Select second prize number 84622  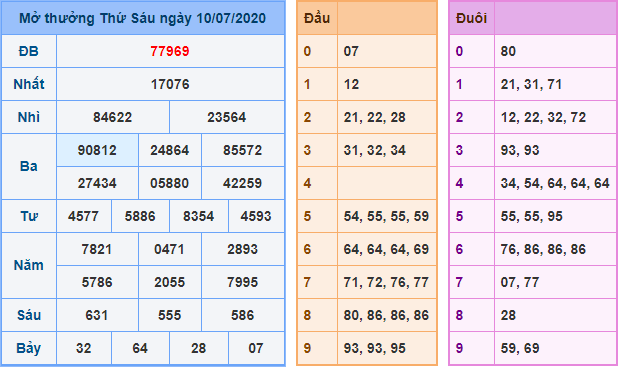tap(113, 118)
